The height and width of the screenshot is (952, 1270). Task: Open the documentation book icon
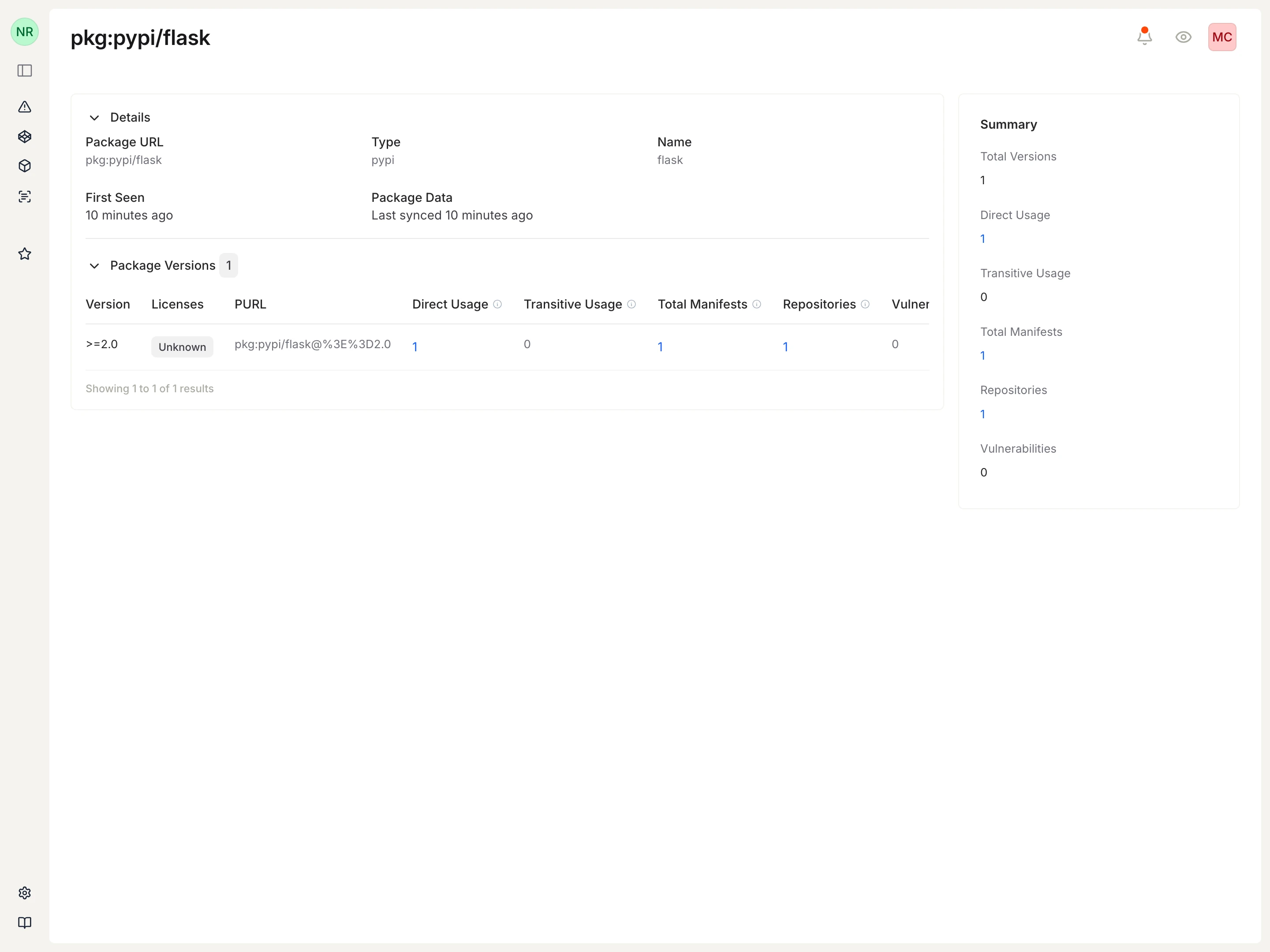[25, 923]
